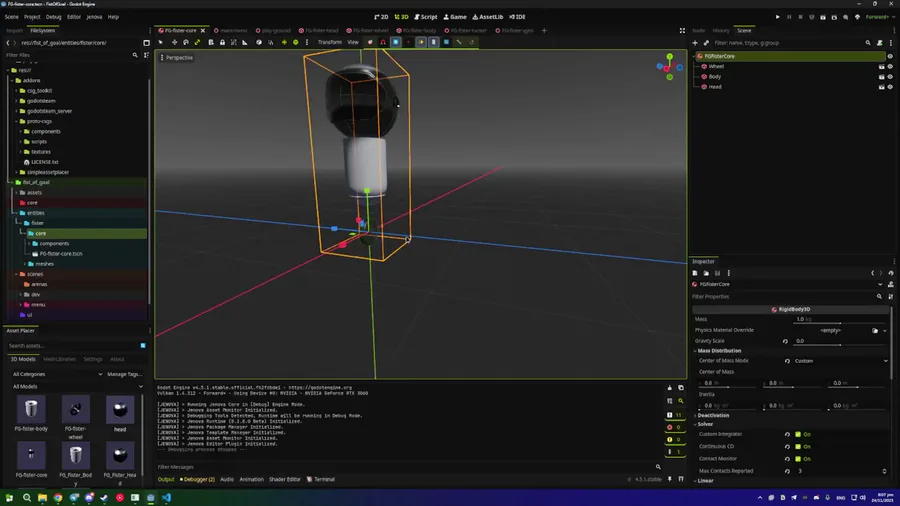Activate the Scale Mode tool
This screenshot has height=506, width=900.
pos(197,42)
